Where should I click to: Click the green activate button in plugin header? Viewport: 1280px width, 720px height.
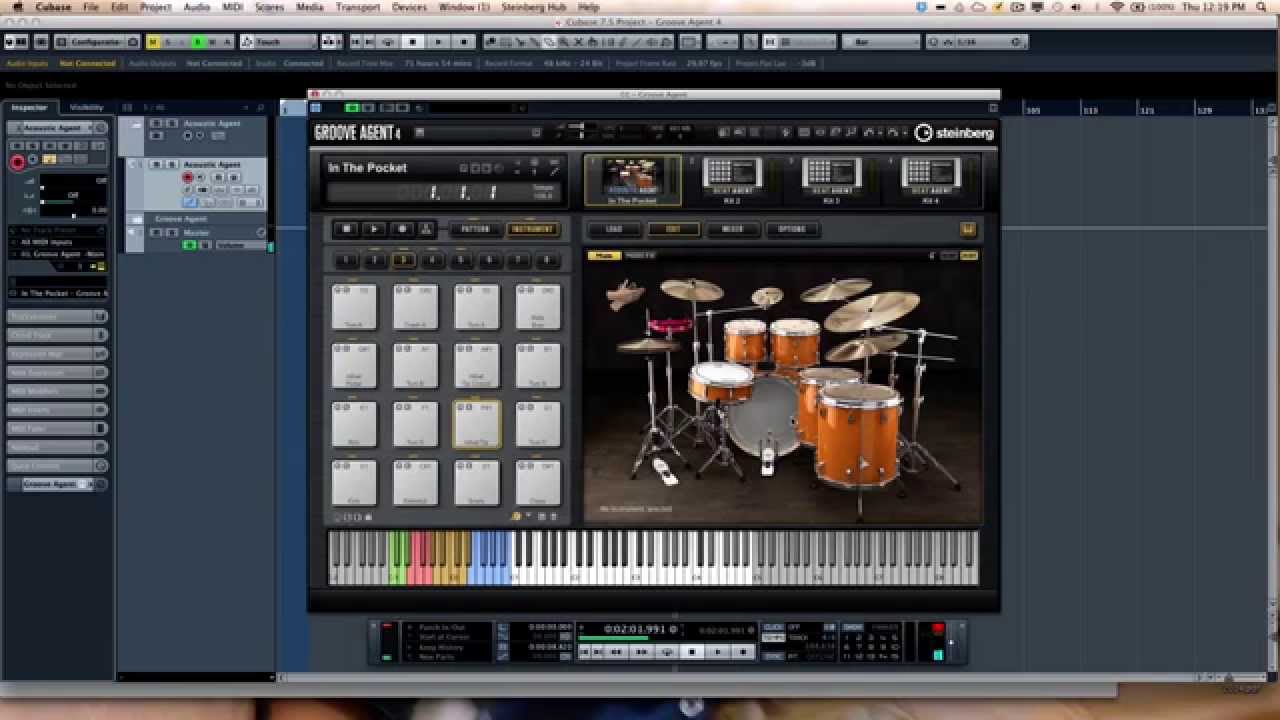[351, 108]
